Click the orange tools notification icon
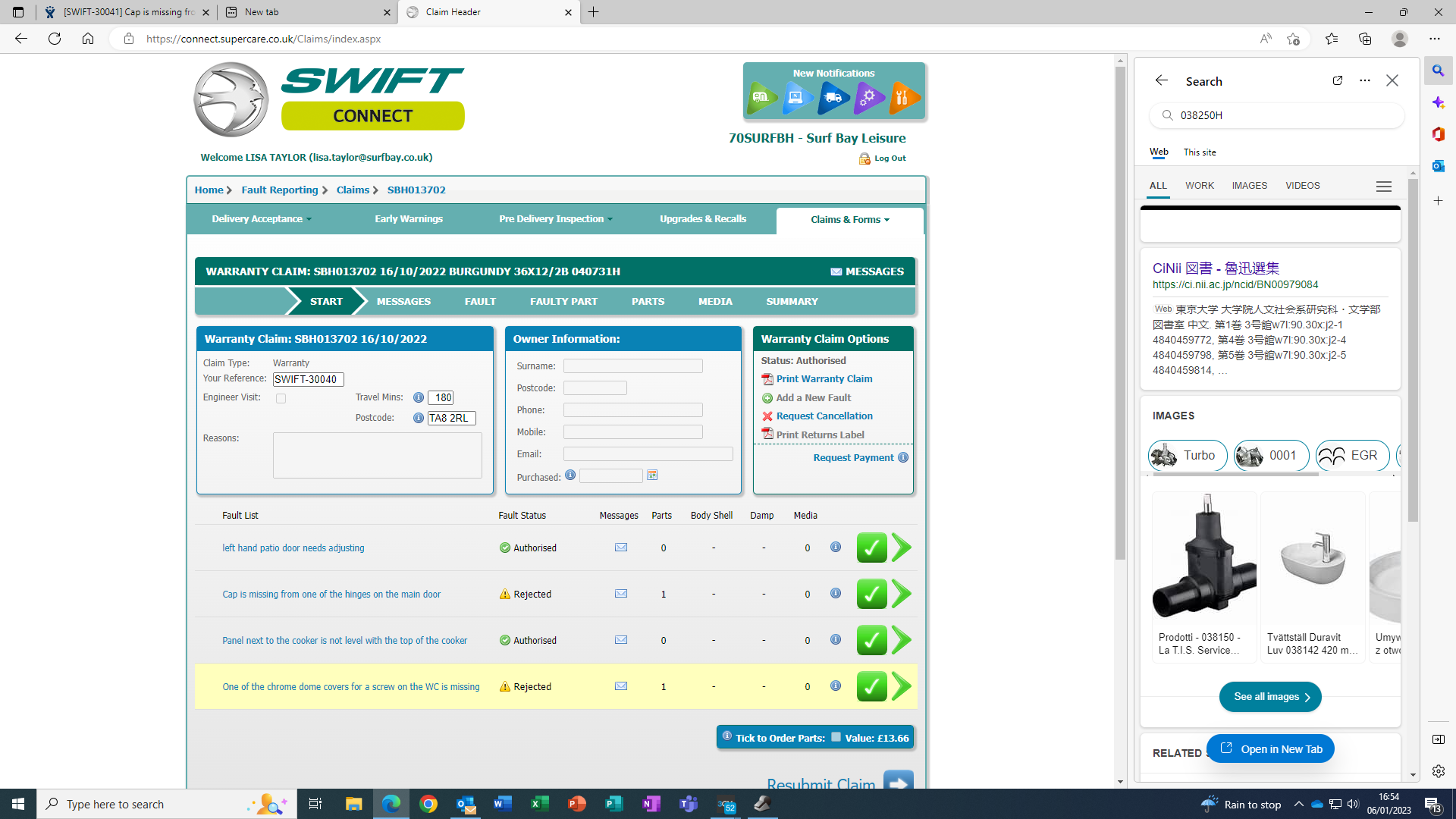This screenshot has width=1456, height=819. pos(904,98)
